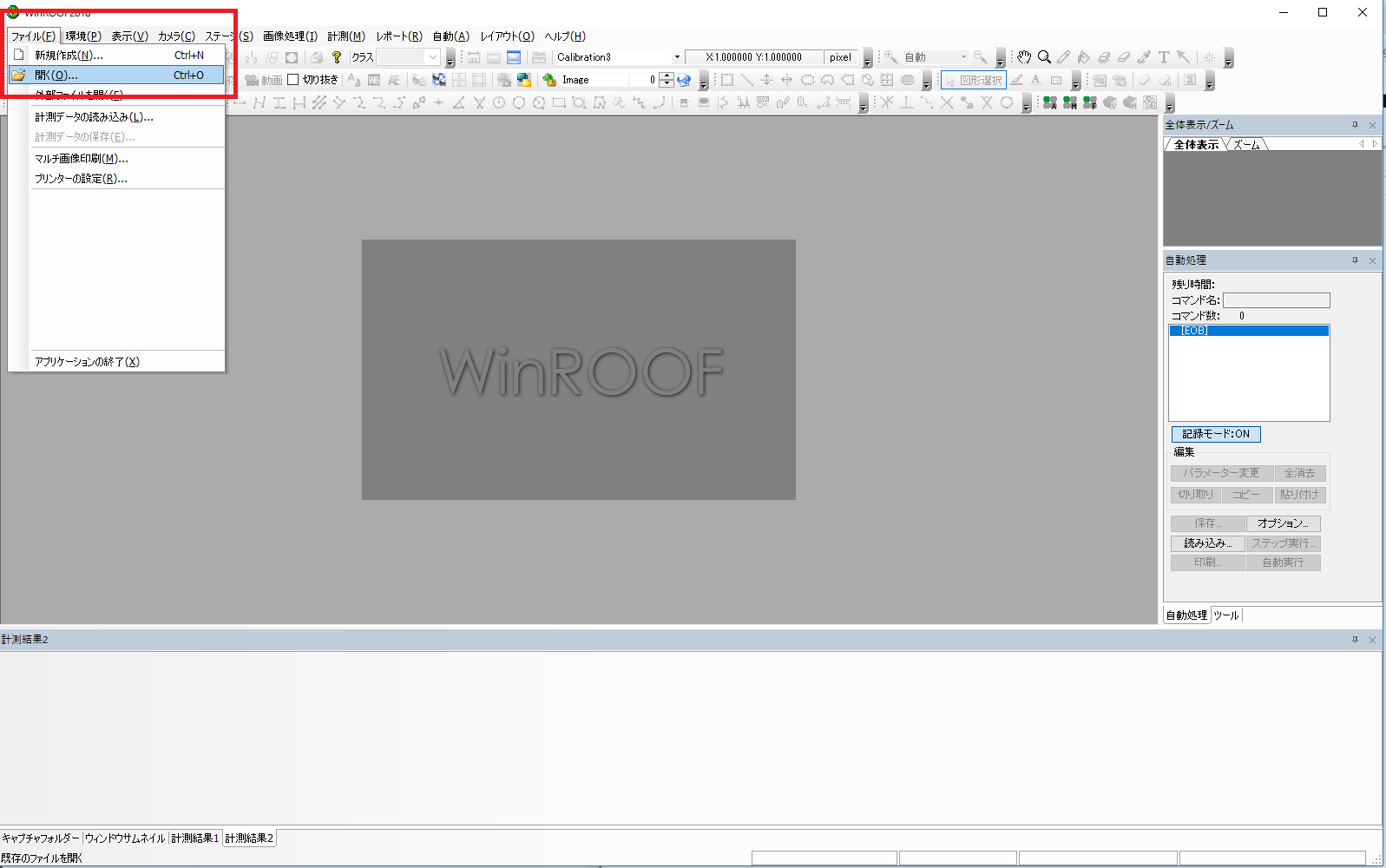This screenshot has width=1386, height=868.
Task: Switch to the ツール tab
Action: [x=1226, y=615]
